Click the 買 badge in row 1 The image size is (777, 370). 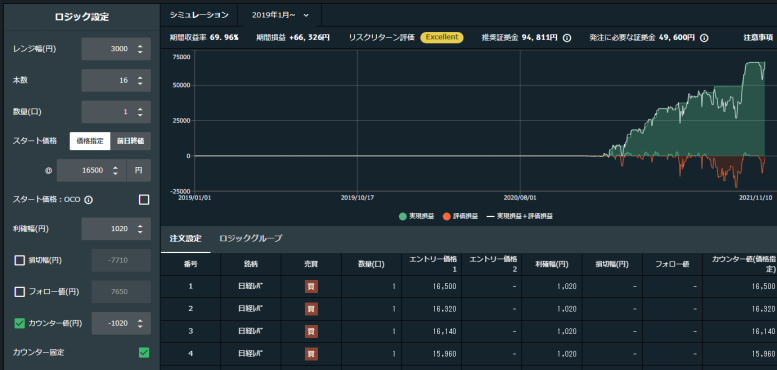[311, 286]
